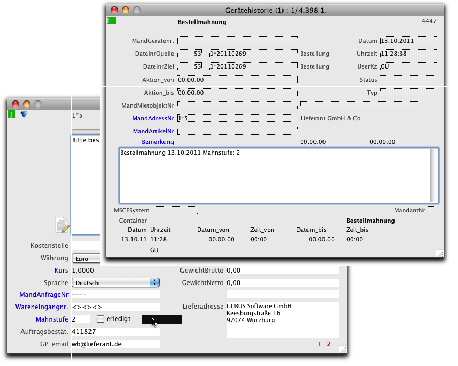Click the Aktion_bis date field
Image resolution: width=458 pixels, height=366 pixels.
[237, 92]
